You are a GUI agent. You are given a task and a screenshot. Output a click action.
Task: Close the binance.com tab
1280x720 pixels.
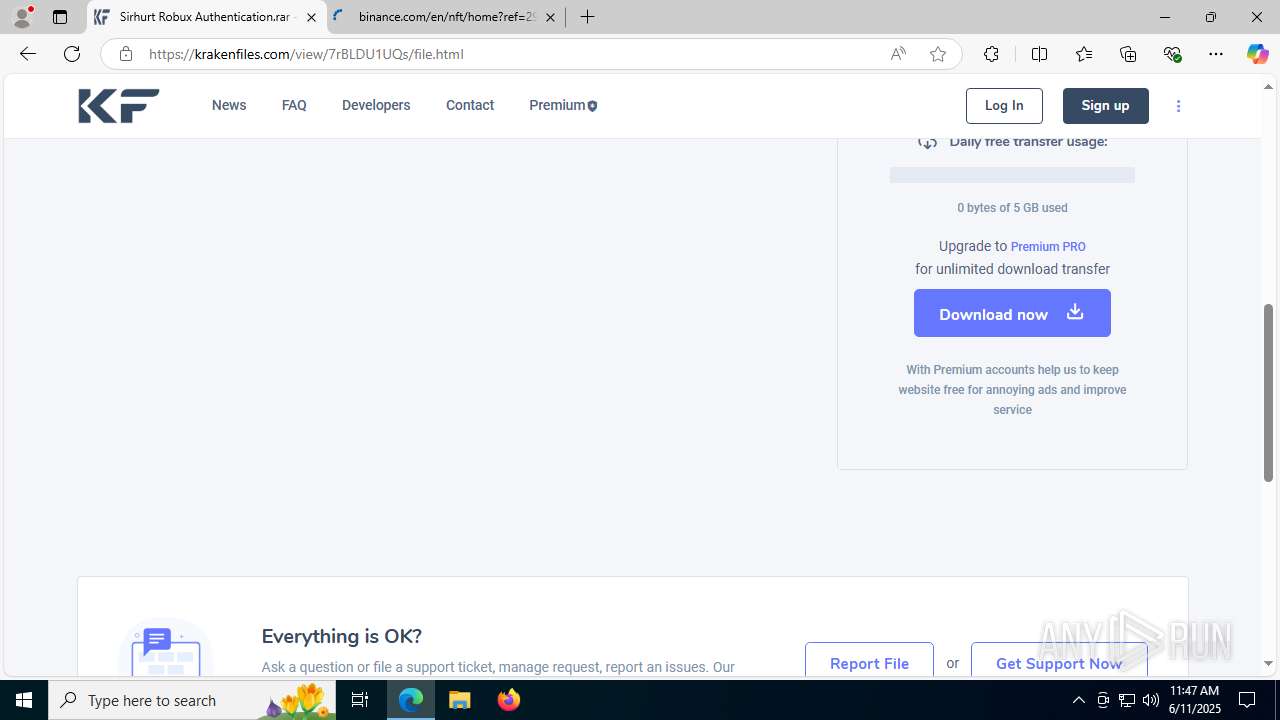550,17
